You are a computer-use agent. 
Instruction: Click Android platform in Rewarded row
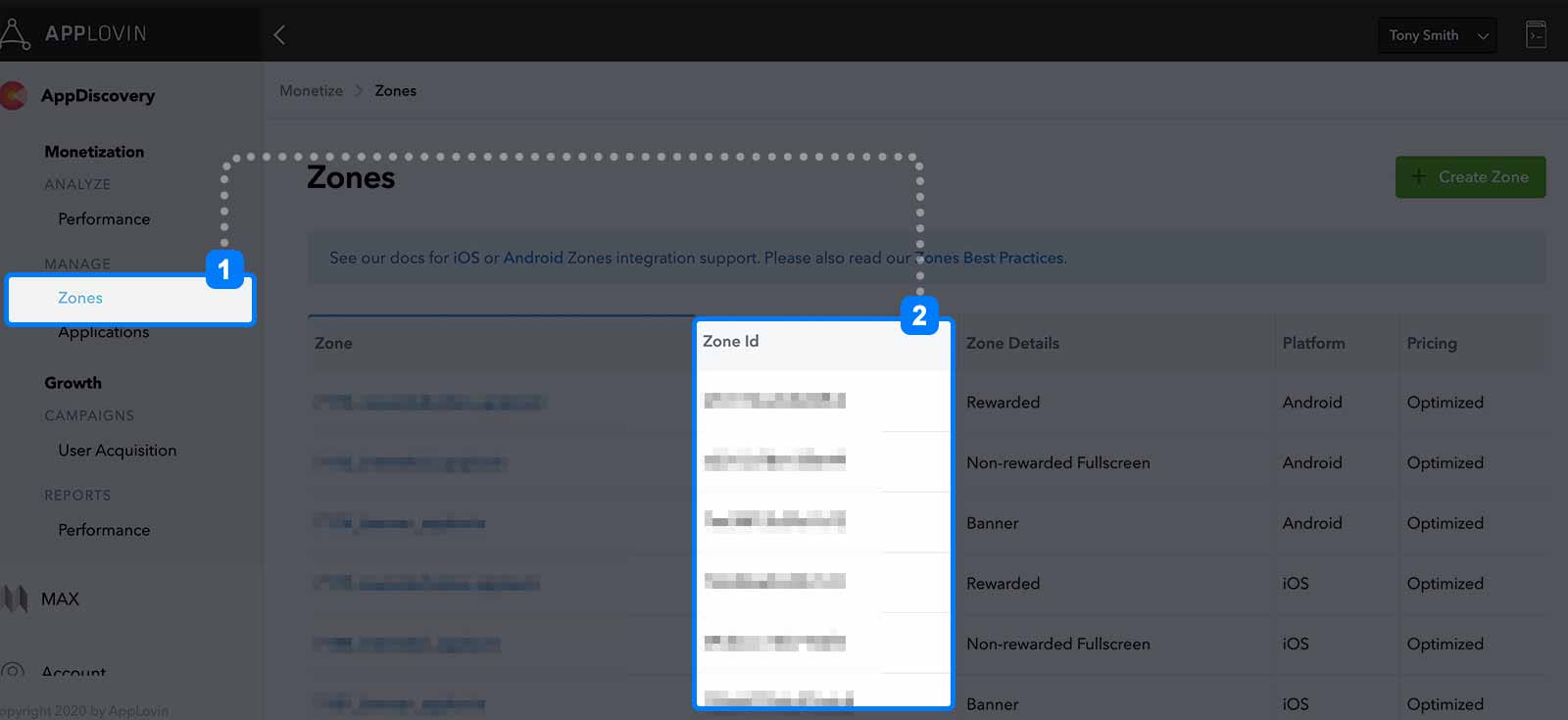(1312, 403)
